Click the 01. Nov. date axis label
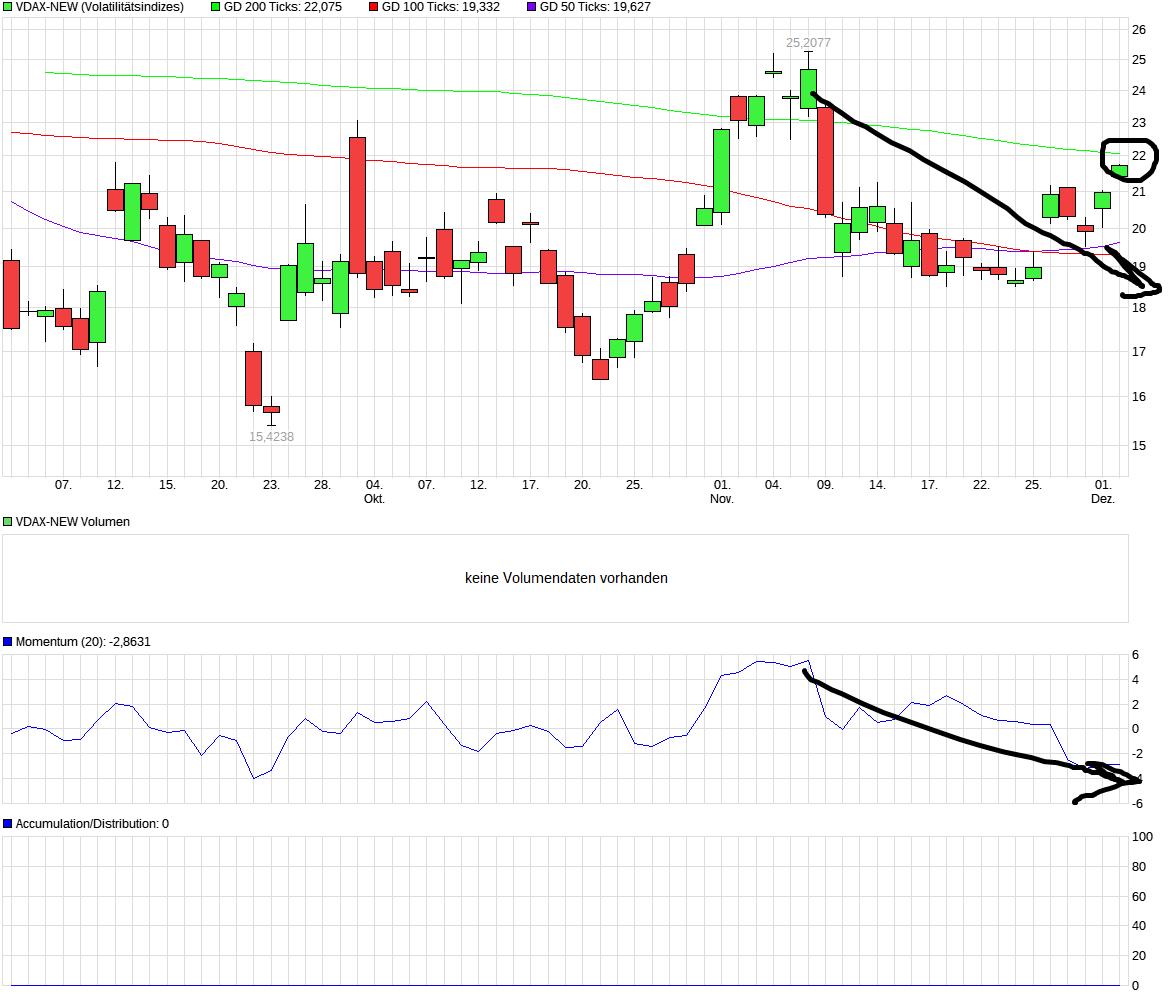This screenshot has height=997, width=1175. 722,492
